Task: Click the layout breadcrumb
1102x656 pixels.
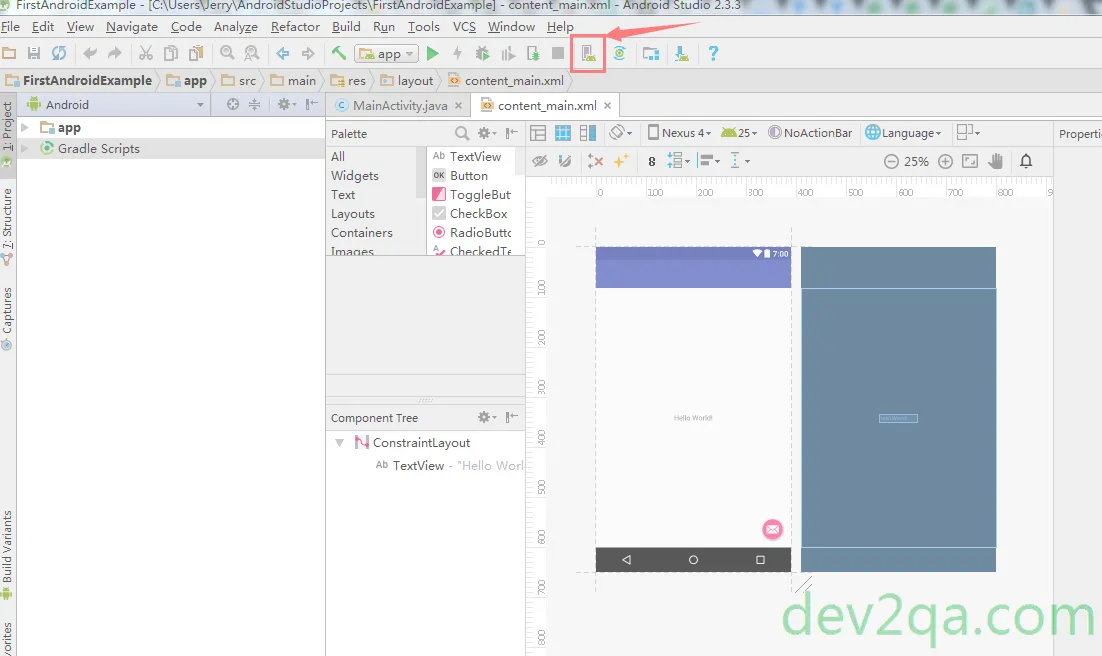Action: (407, 81)
